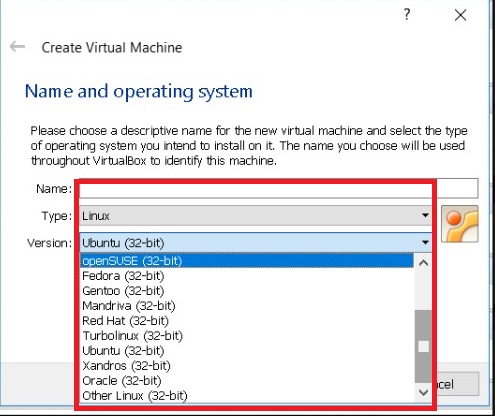This screenshot has width=495, height=416.
Task: Click the version list scroll up arrow
Action: 423,263
